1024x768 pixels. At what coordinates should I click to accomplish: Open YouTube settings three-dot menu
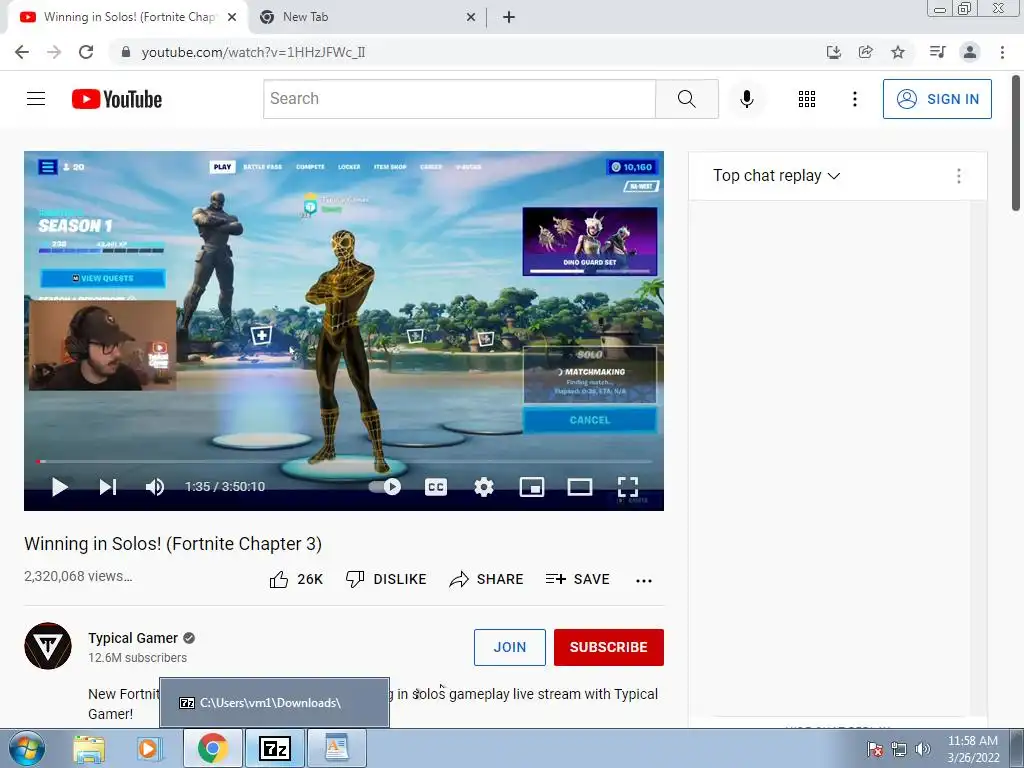[x=854, y=99]
